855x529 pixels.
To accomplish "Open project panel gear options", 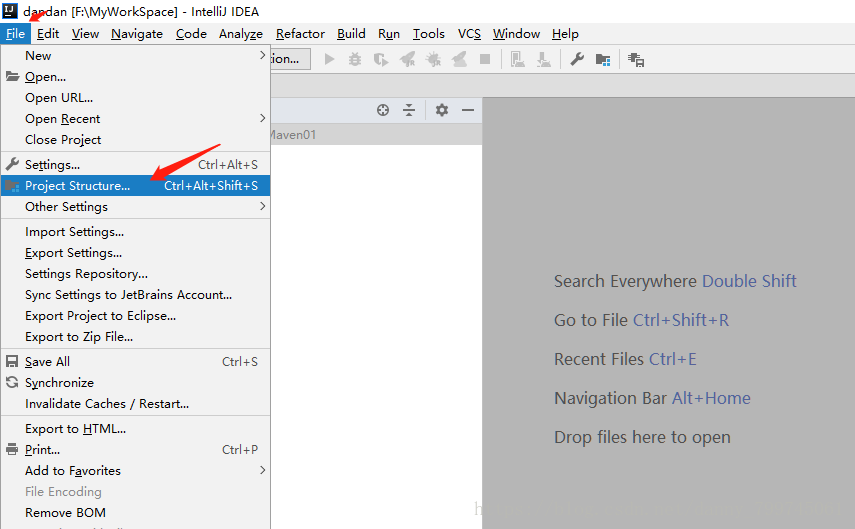I will coord(442,110).
